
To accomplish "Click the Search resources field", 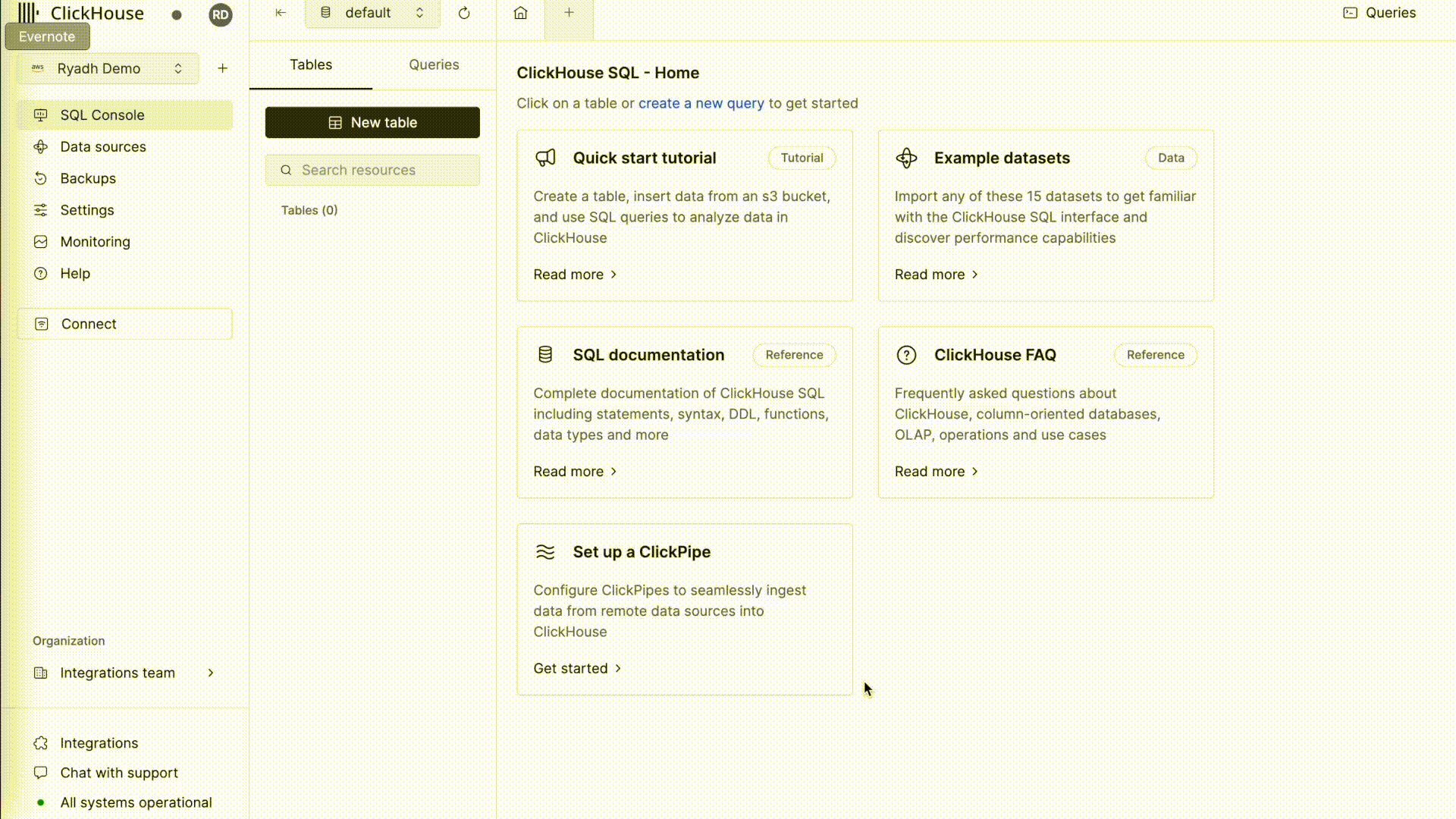I will coord(372,170).
